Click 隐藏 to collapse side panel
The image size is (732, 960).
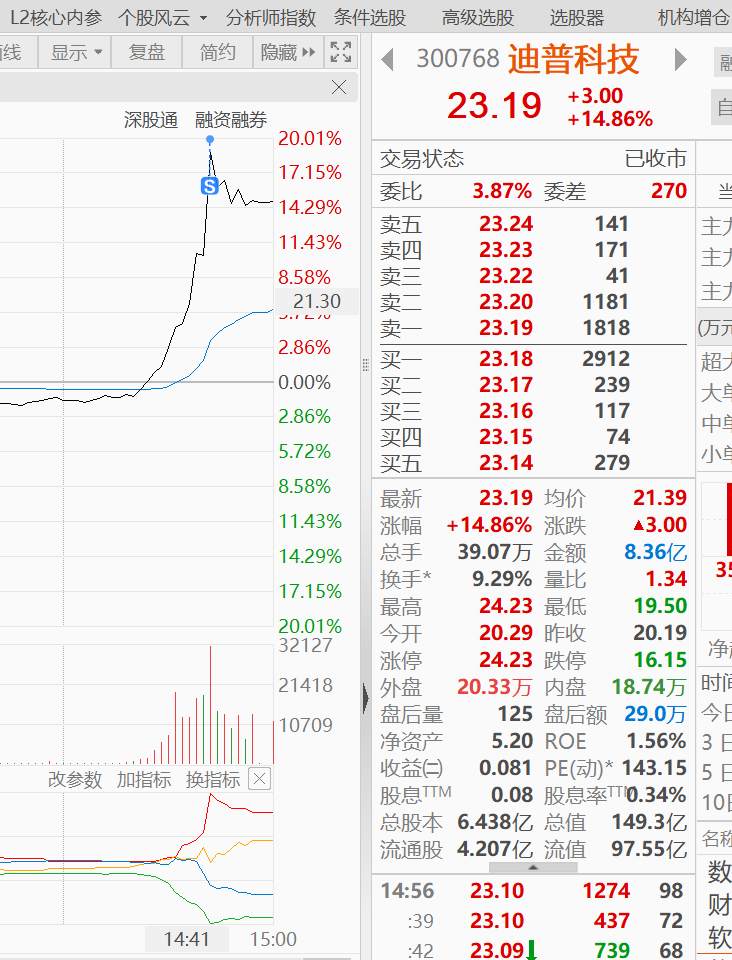pyautogui.click(x=288, y=52)
